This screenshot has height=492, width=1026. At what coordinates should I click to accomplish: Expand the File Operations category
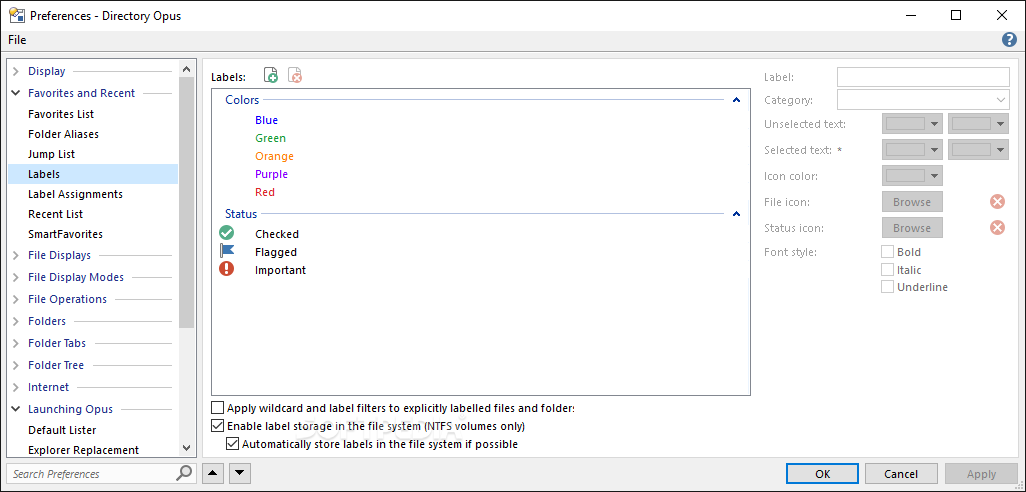[x=16, y=299]
